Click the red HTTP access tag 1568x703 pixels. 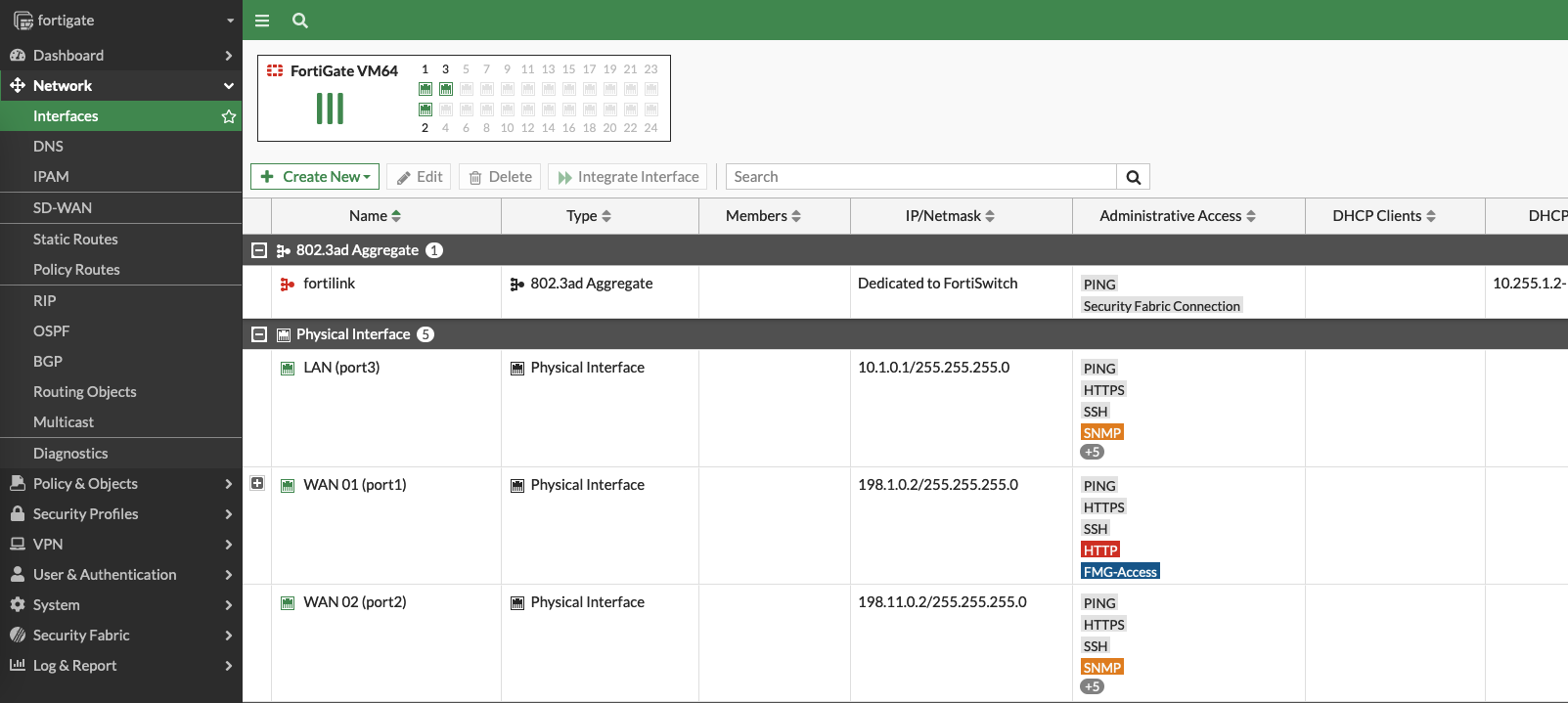coord(1100,550)
